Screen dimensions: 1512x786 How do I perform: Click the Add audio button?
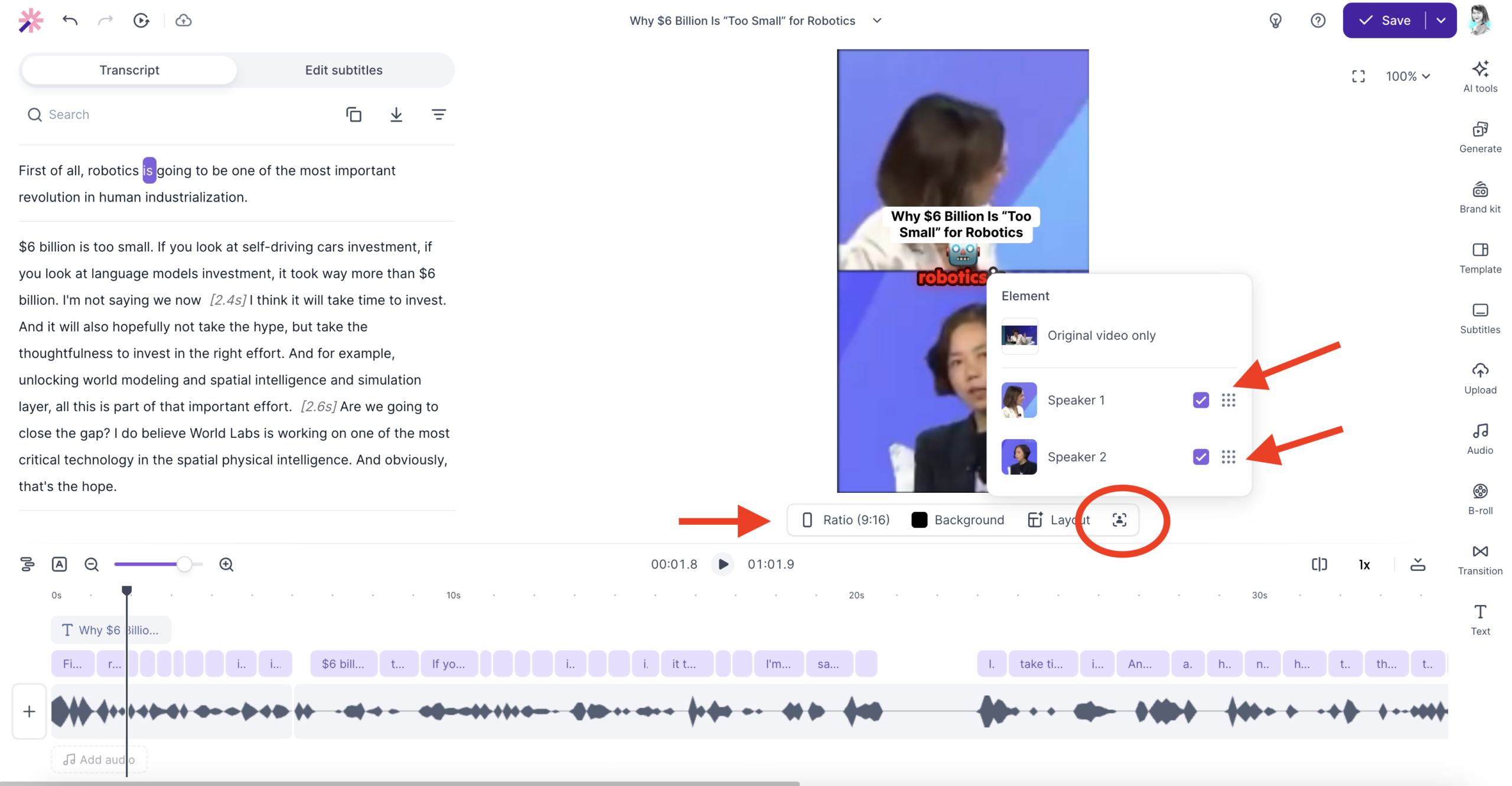pos(99,759)
